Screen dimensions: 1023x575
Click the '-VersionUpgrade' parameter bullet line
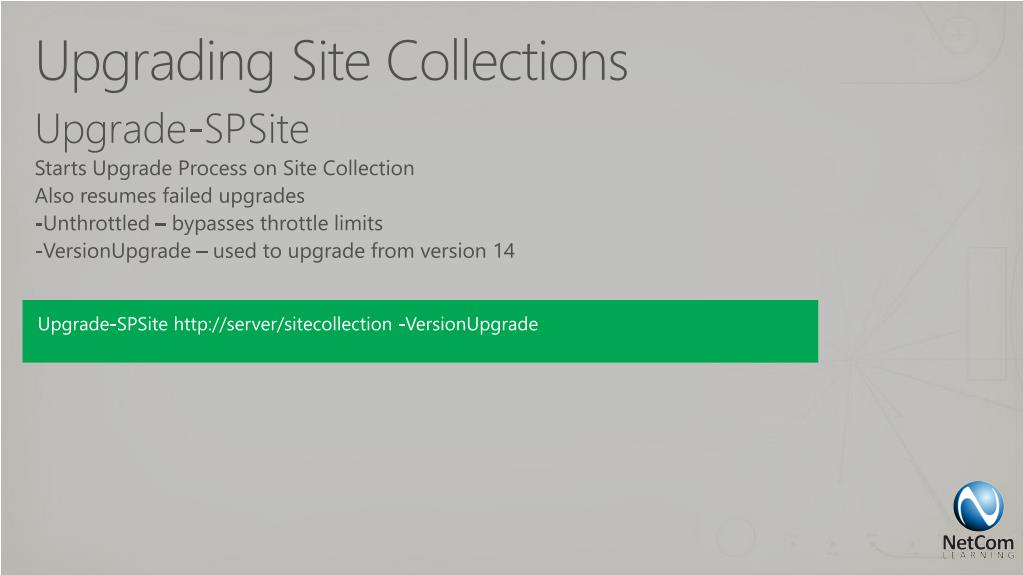click(x=275, y=251)
